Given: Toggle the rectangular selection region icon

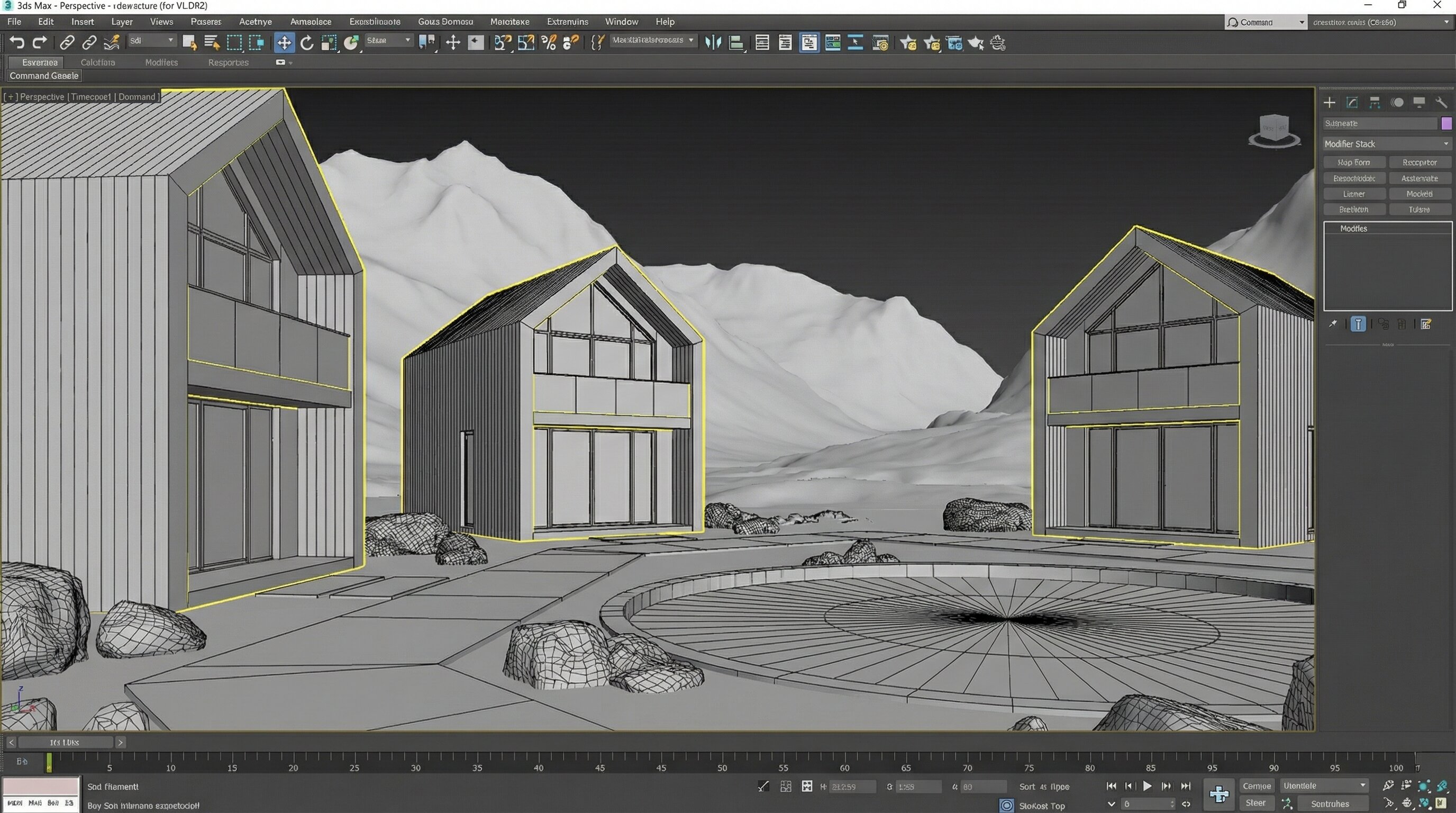Looking at the screenshot, I should [x=234, y=42].
